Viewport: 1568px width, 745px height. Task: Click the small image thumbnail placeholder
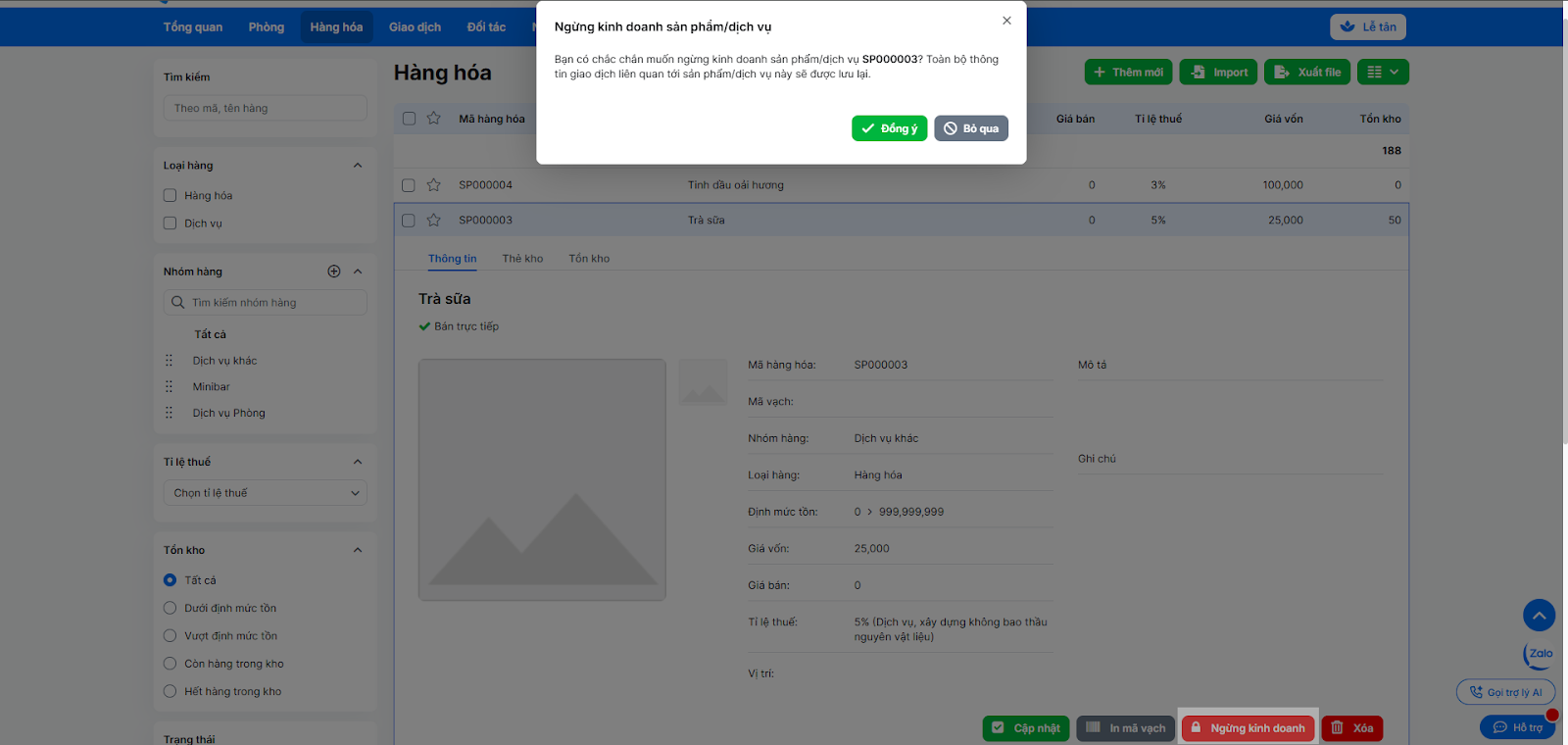pos(703,382)
